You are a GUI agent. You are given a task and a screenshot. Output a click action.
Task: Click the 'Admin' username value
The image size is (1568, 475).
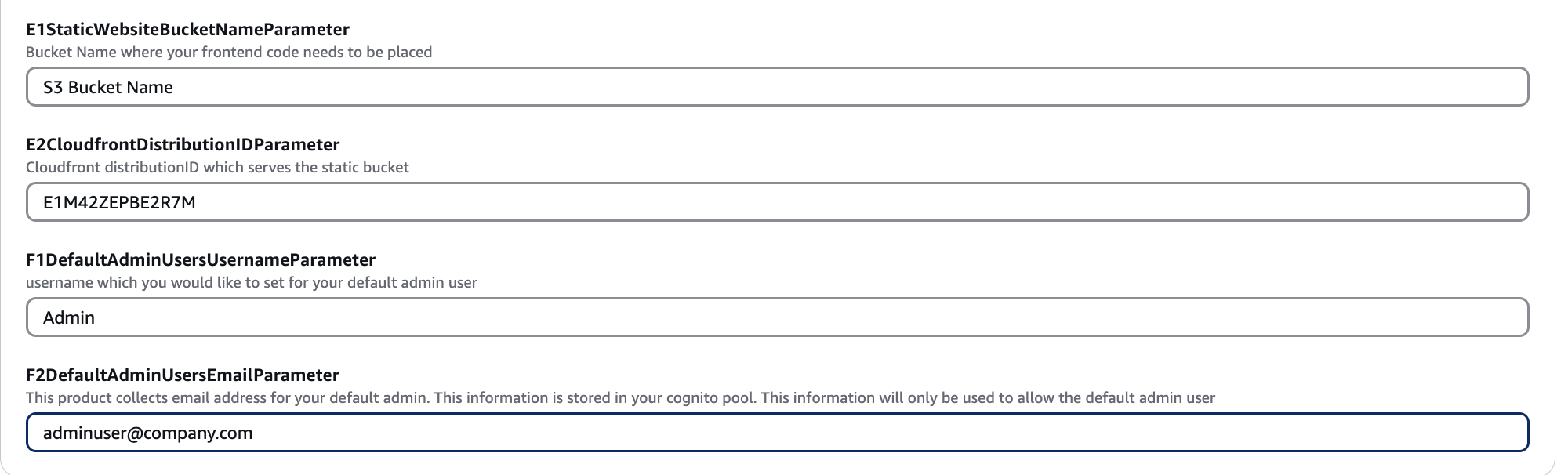point(69,317)
